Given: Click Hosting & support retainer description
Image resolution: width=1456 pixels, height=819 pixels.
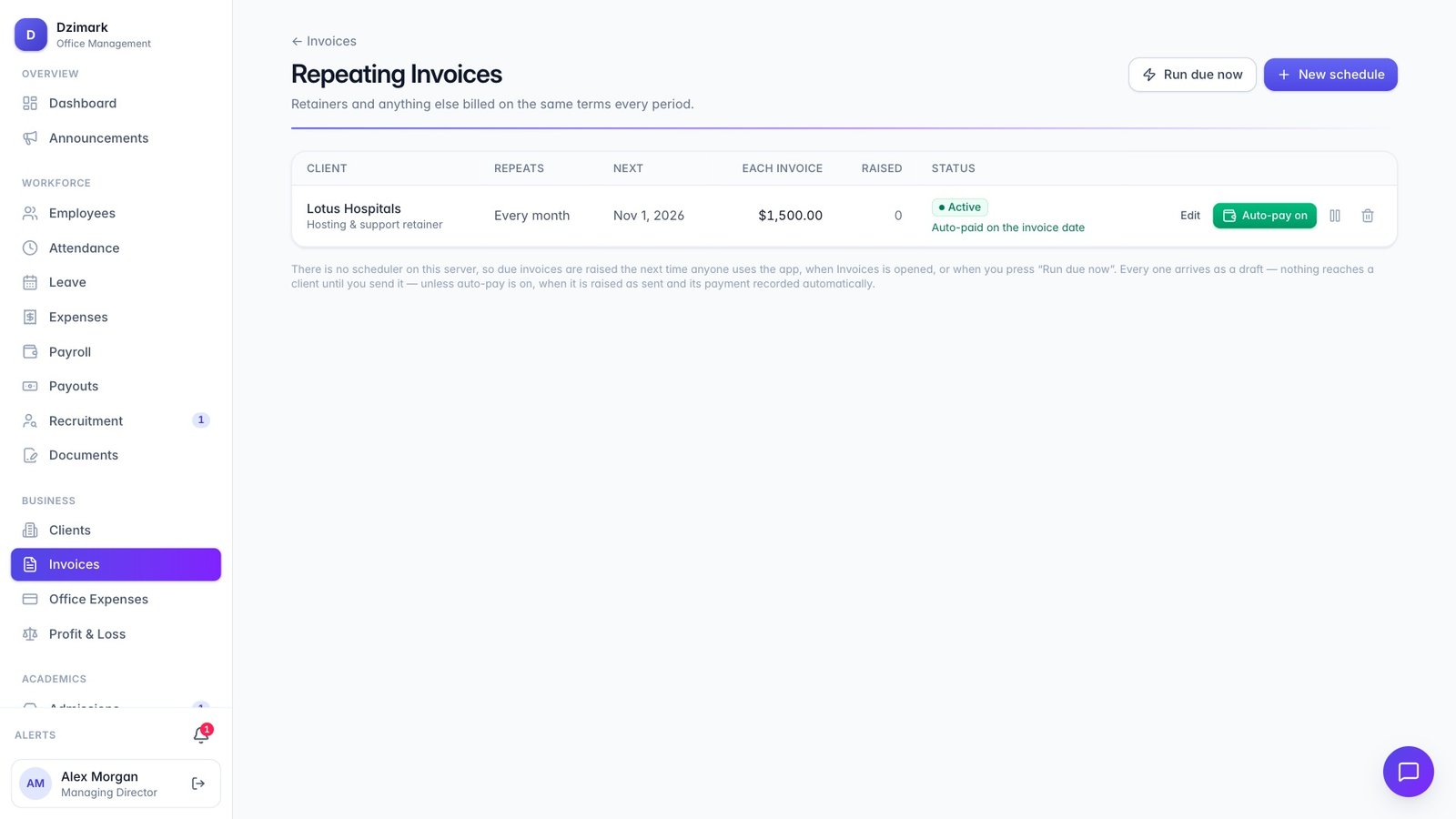Looking at the screenshot, I should tap(374, 225).
